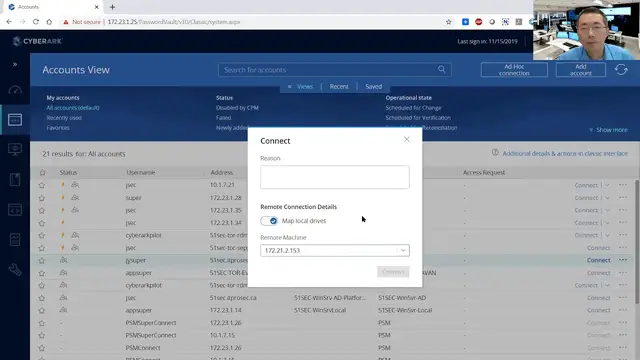640x360 pixels.
Task: Select the Favorites view
Action: [58, 128]
